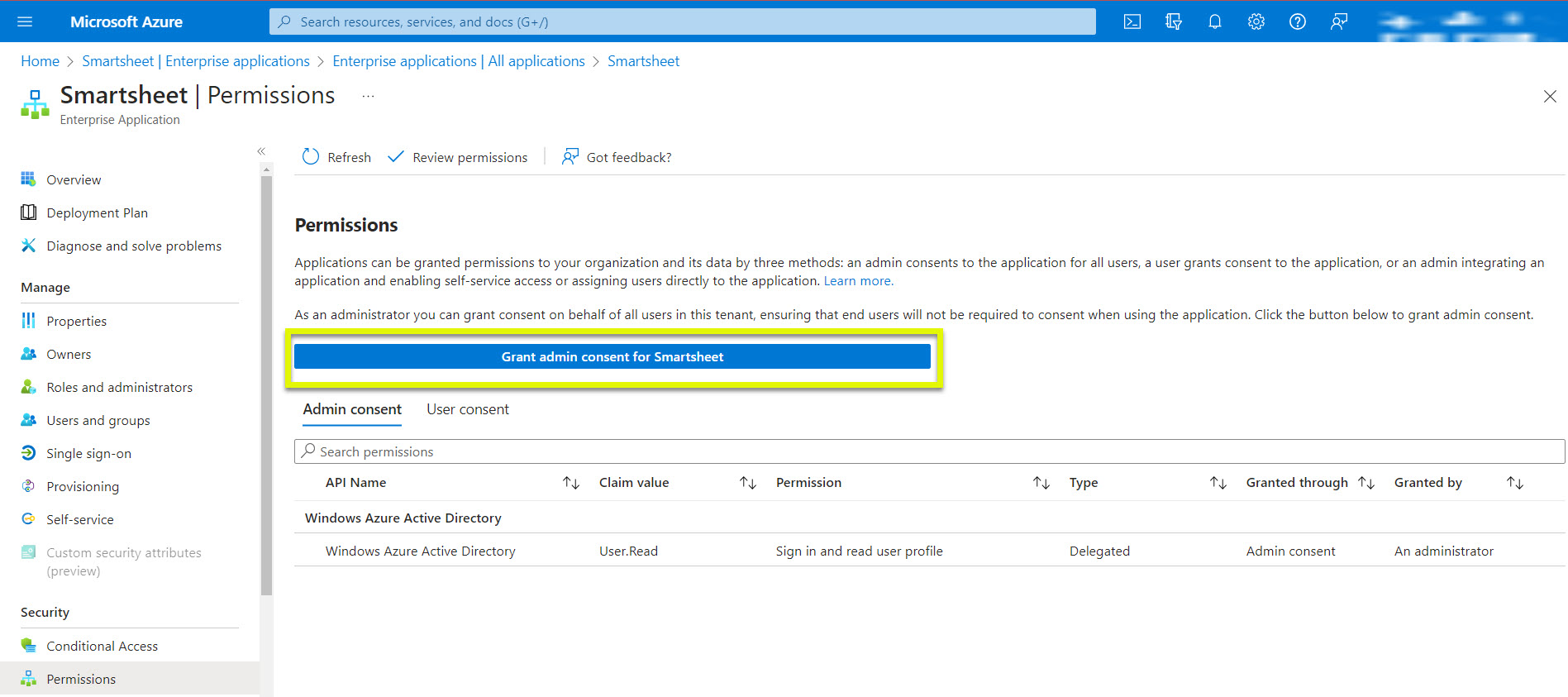
Task: Click the Refresh toolbar label
Action: tap(349, 157)
